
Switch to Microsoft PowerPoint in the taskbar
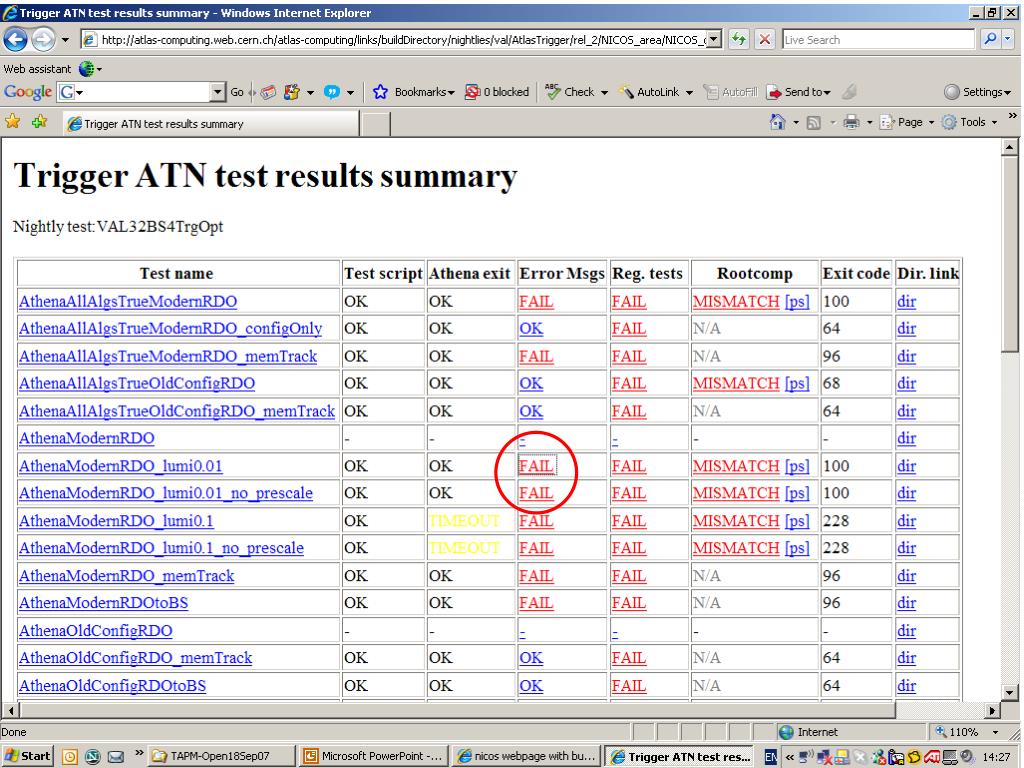pyautogui.click(x=373, y=756)
